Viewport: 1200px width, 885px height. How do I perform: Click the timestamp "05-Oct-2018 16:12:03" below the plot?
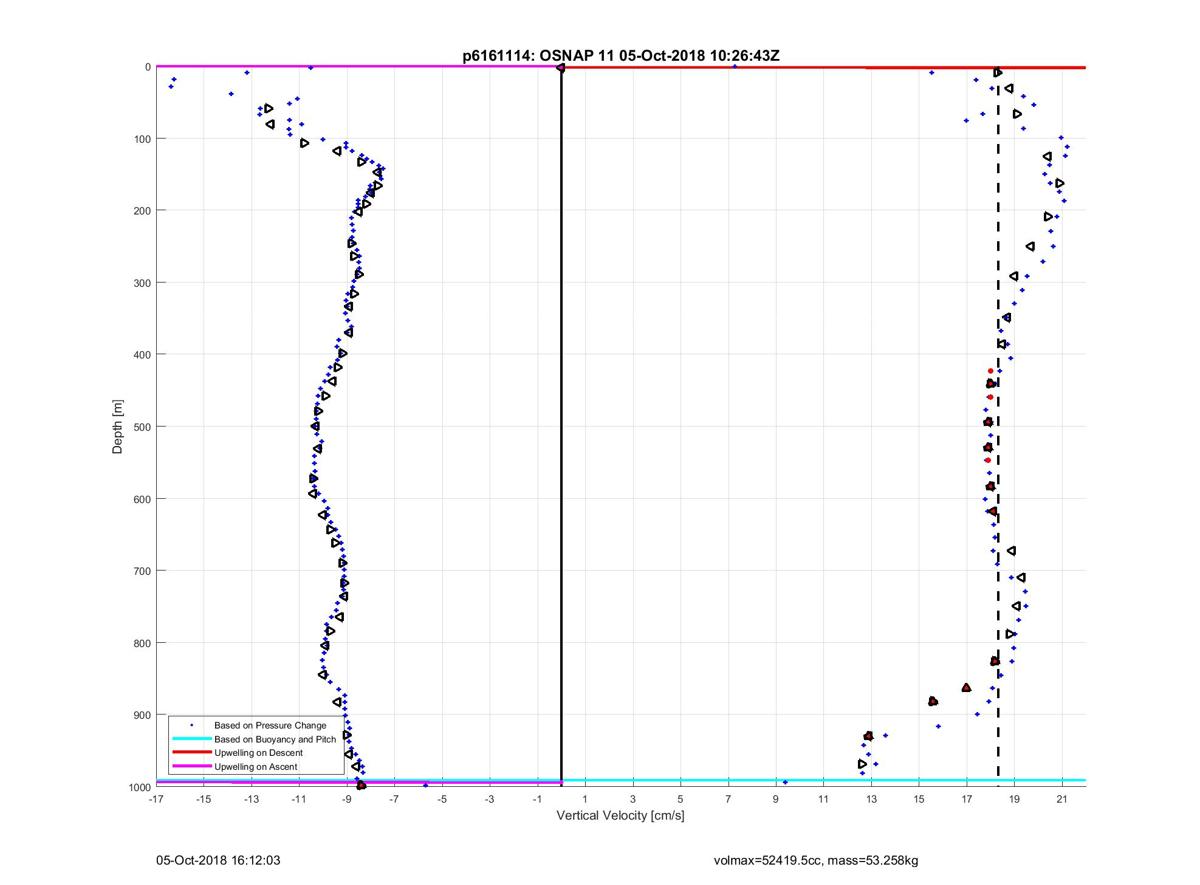pyautogui.click(x=219, y=860)
